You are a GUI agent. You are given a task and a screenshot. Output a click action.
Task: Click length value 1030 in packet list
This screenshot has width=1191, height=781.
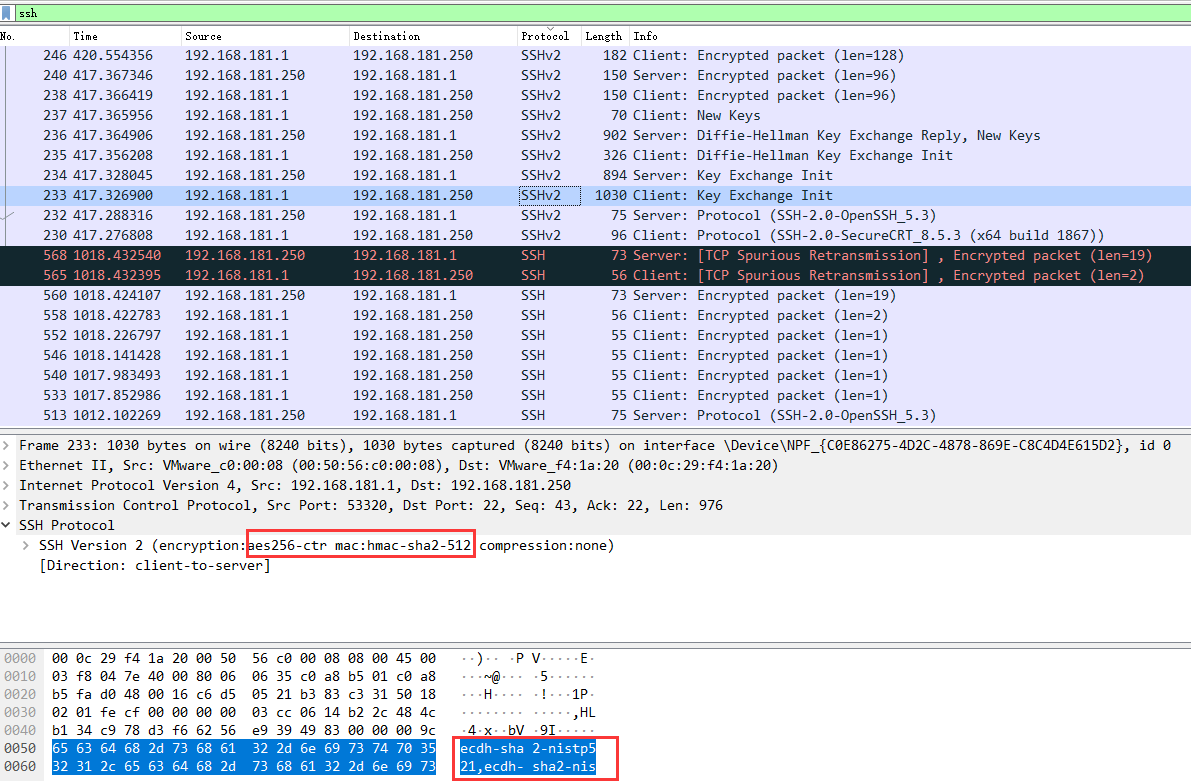click(611, 195)
